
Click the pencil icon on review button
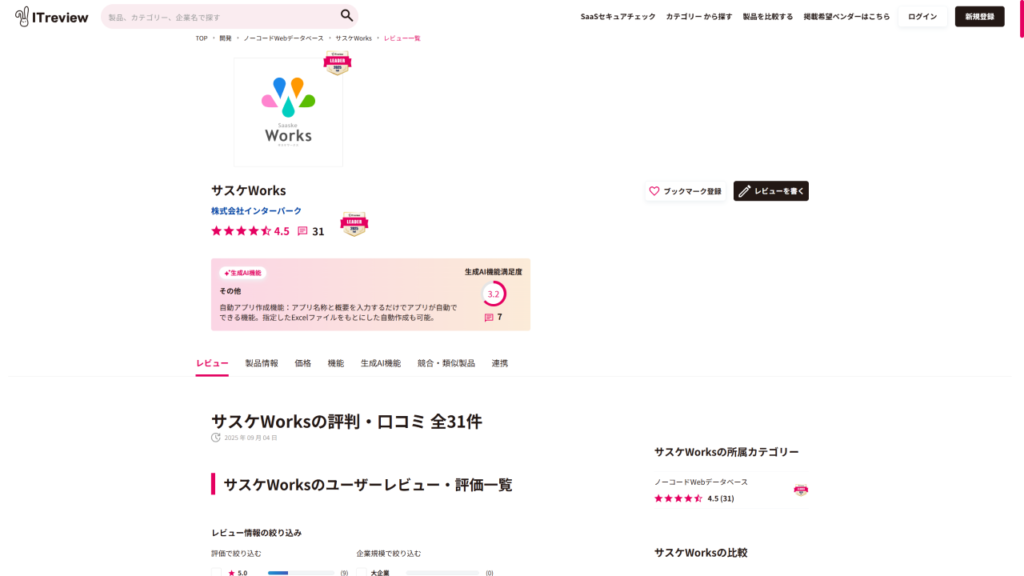[x=744, y=191]
